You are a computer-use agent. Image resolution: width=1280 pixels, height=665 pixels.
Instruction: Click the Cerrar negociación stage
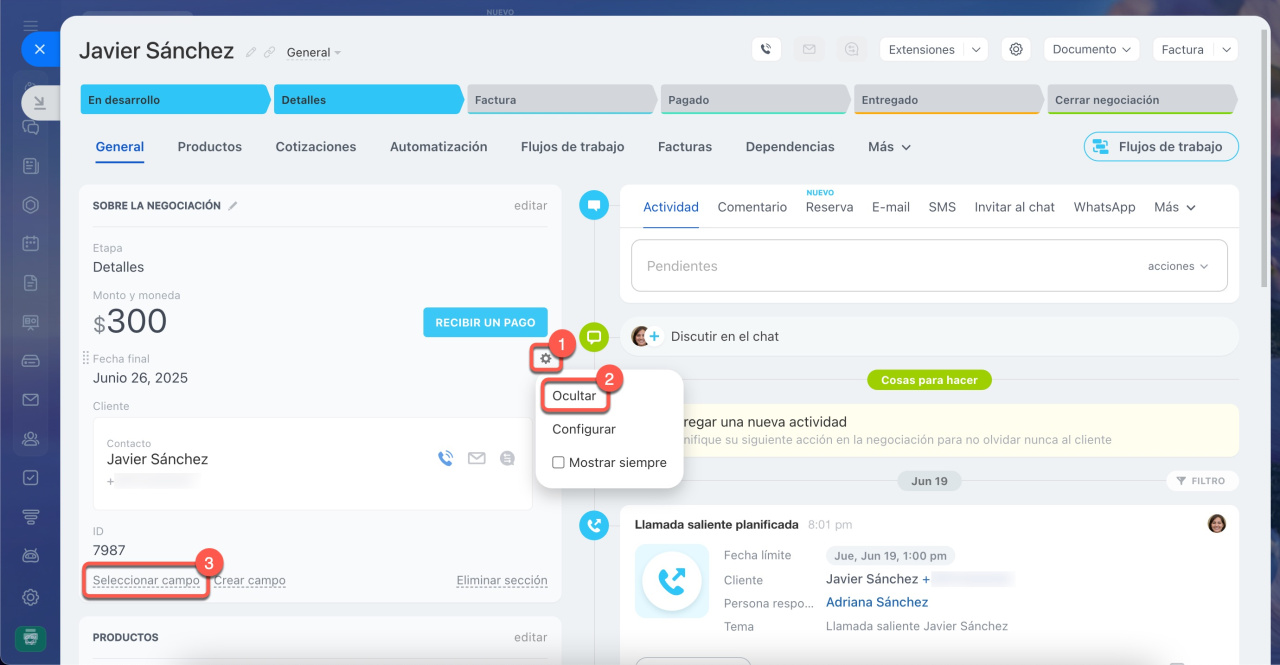point(1142,100)
